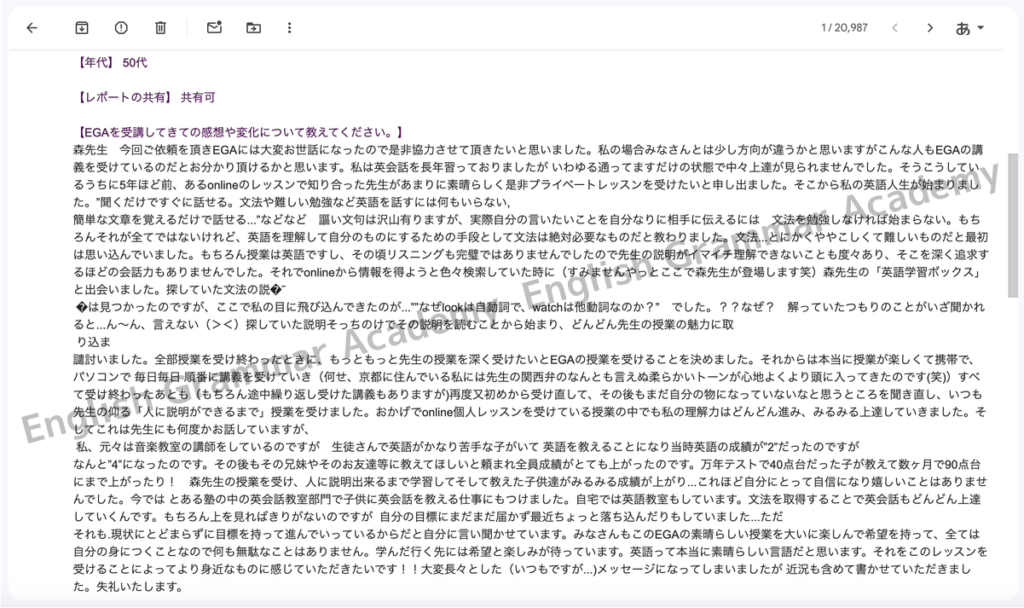The image size is (1024, 608).
Task: Delete this email with trash icon
Action: coord(160,28)
